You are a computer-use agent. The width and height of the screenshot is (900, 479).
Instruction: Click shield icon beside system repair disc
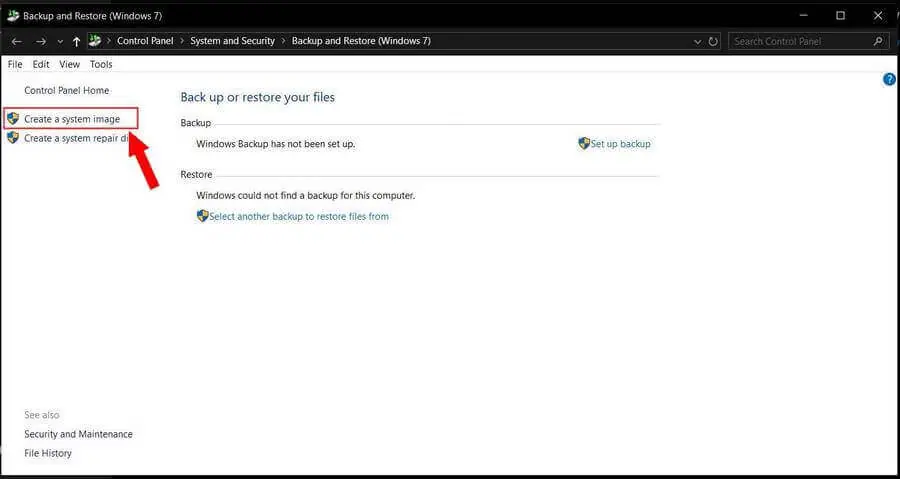[13, 138]
